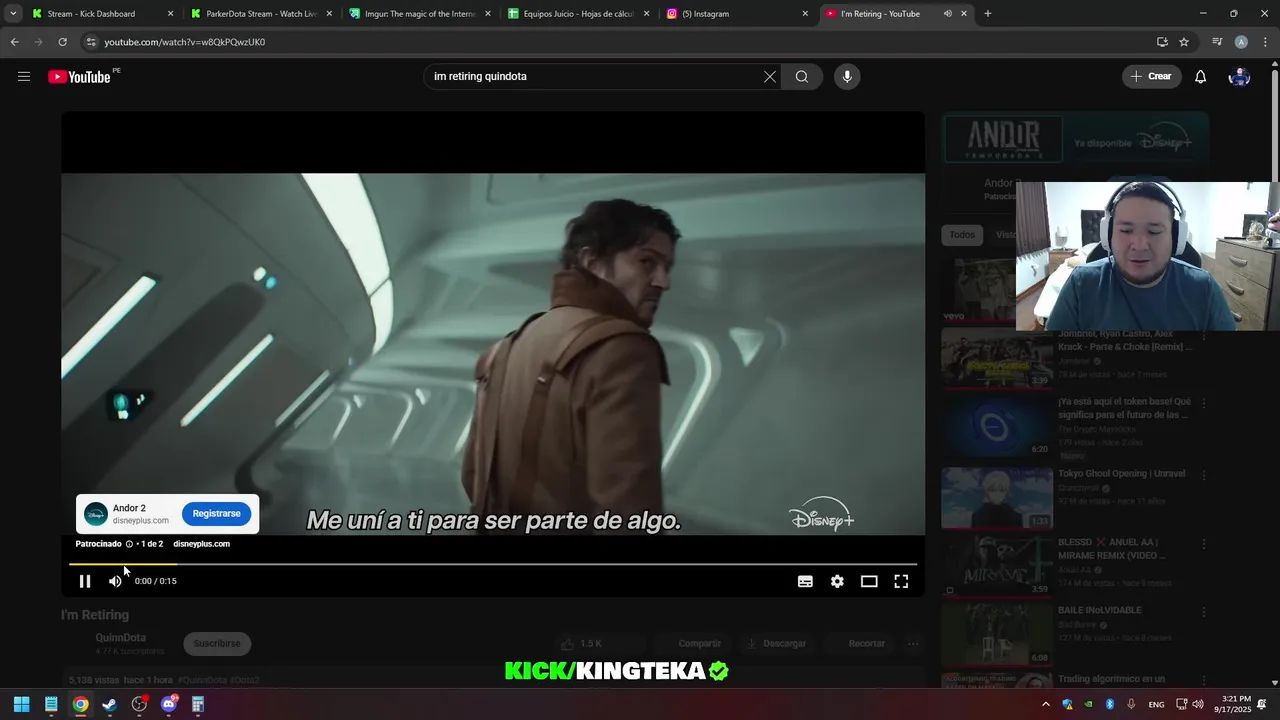Open the YouTube account avatar menu

[x=1239, y=77]
